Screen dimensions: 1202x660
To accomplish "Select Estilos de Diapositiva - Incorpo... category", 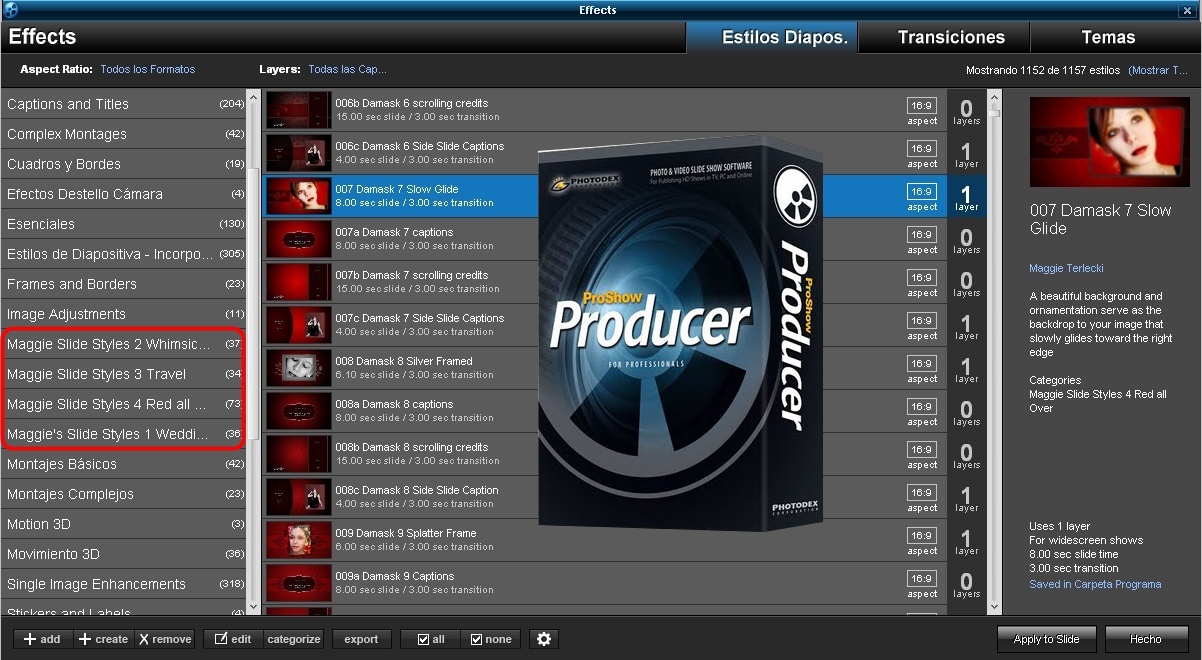I will (x=125, y=254).
